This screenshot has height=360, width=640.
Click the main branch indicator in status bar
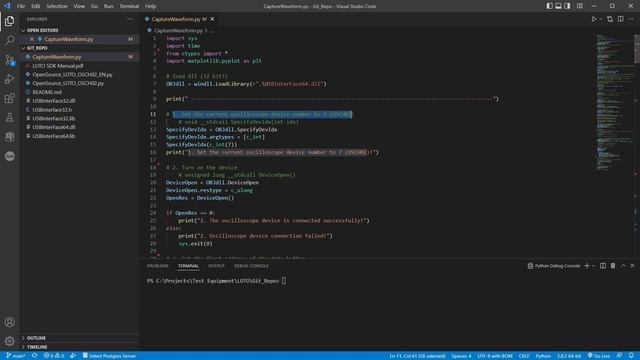click(x=16, y=356)
